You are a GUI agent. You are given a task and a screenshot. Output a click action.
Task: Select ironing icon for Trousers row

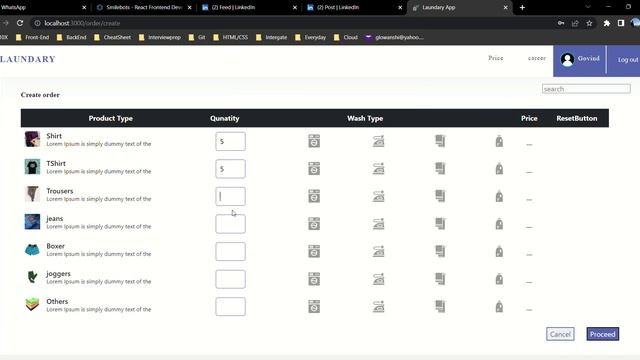coord(378,196)
